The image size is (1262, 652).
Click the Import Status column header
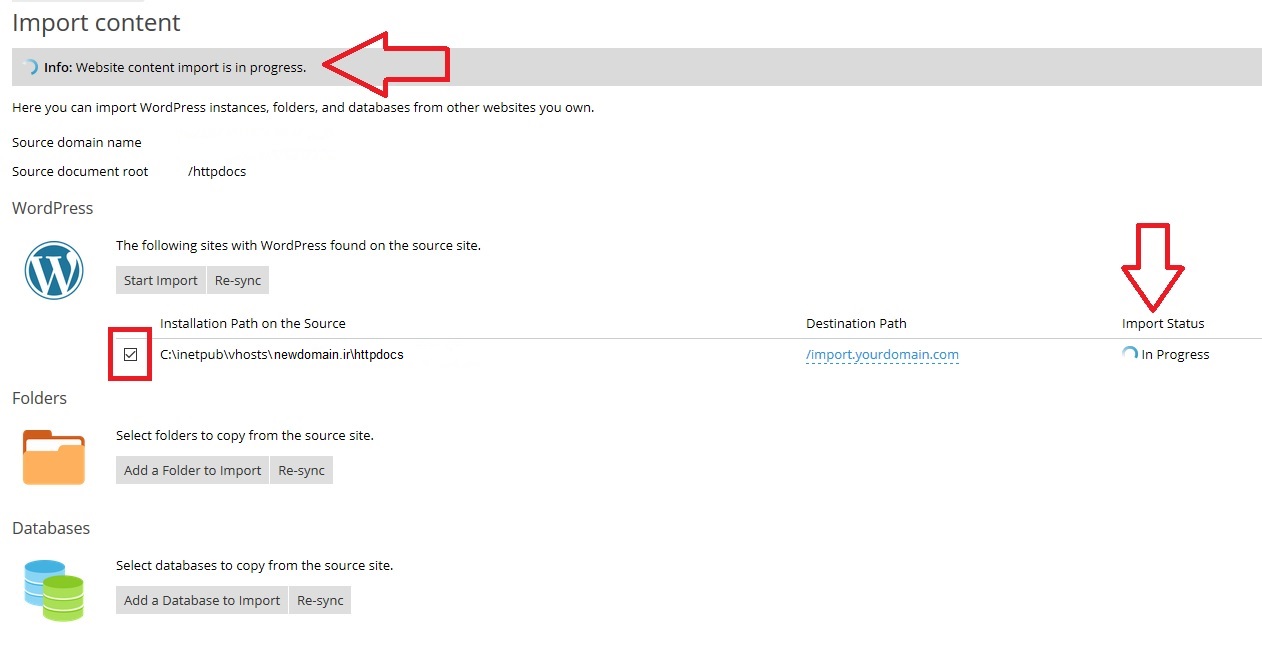(1163, 323)
